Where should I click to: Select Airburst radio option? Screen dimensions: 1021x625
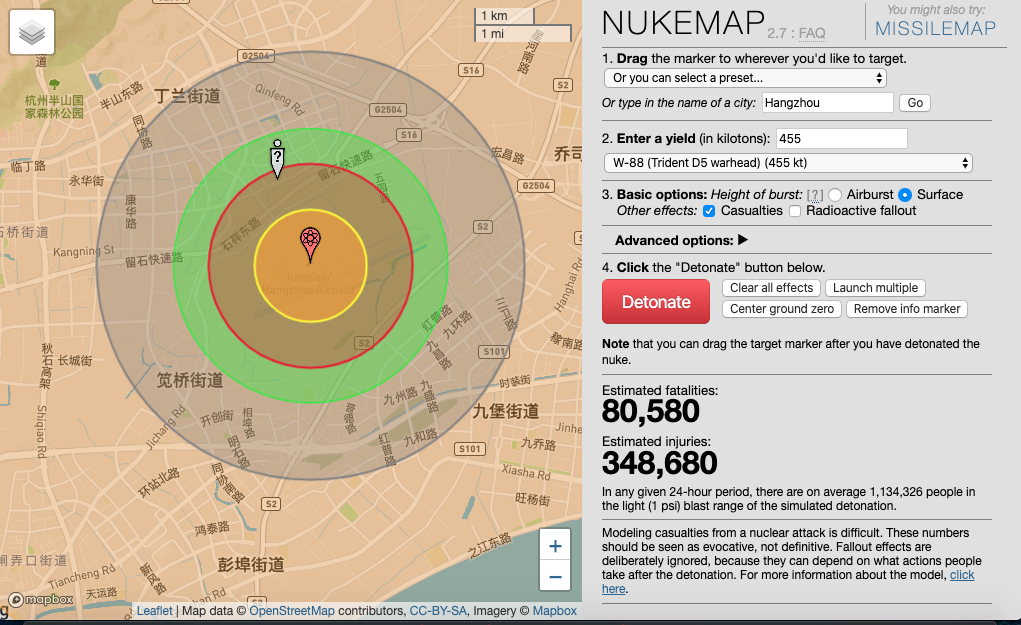[835, 195]
